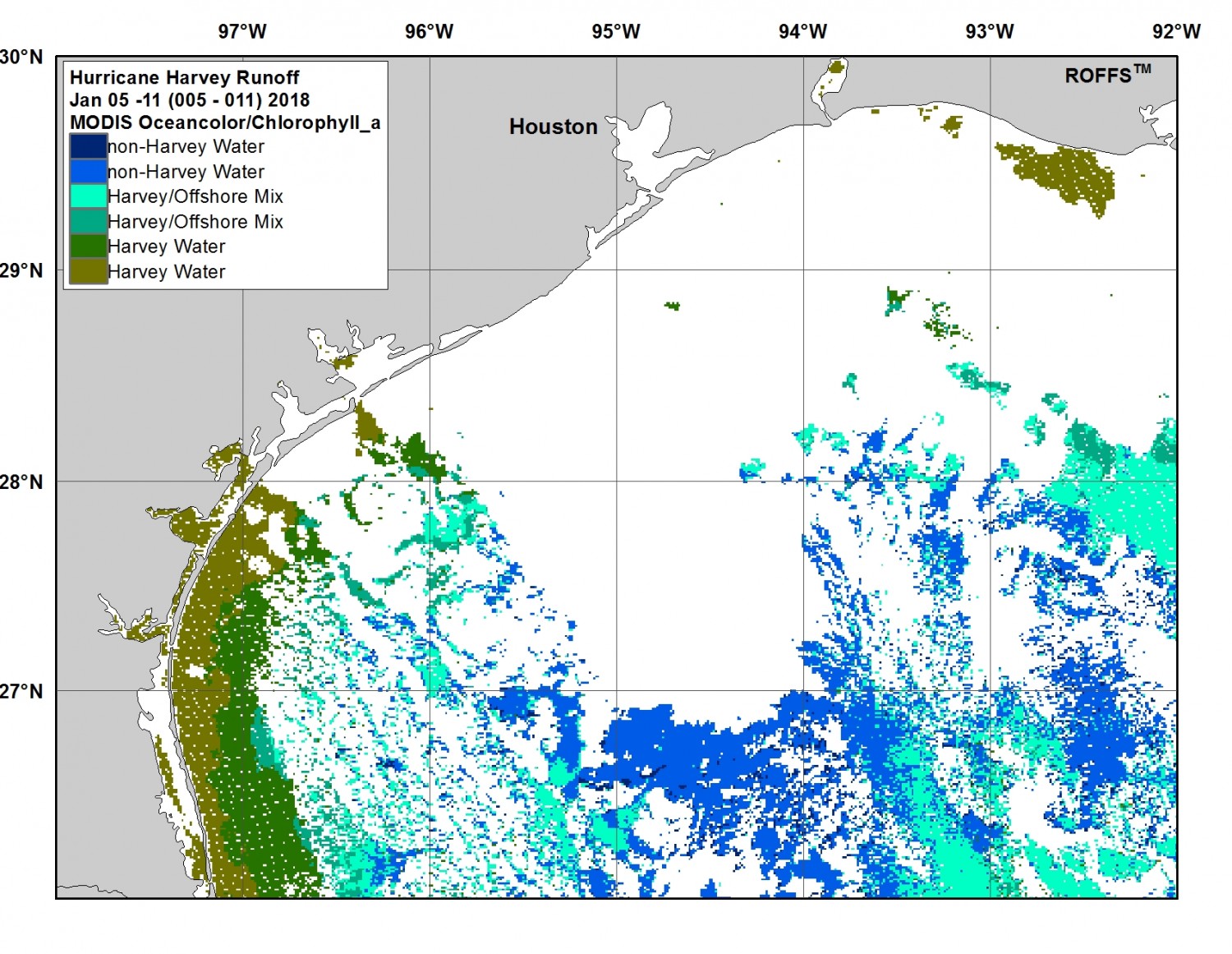
Task: Click the 27°N latitude label
Action: click(22, 691)
